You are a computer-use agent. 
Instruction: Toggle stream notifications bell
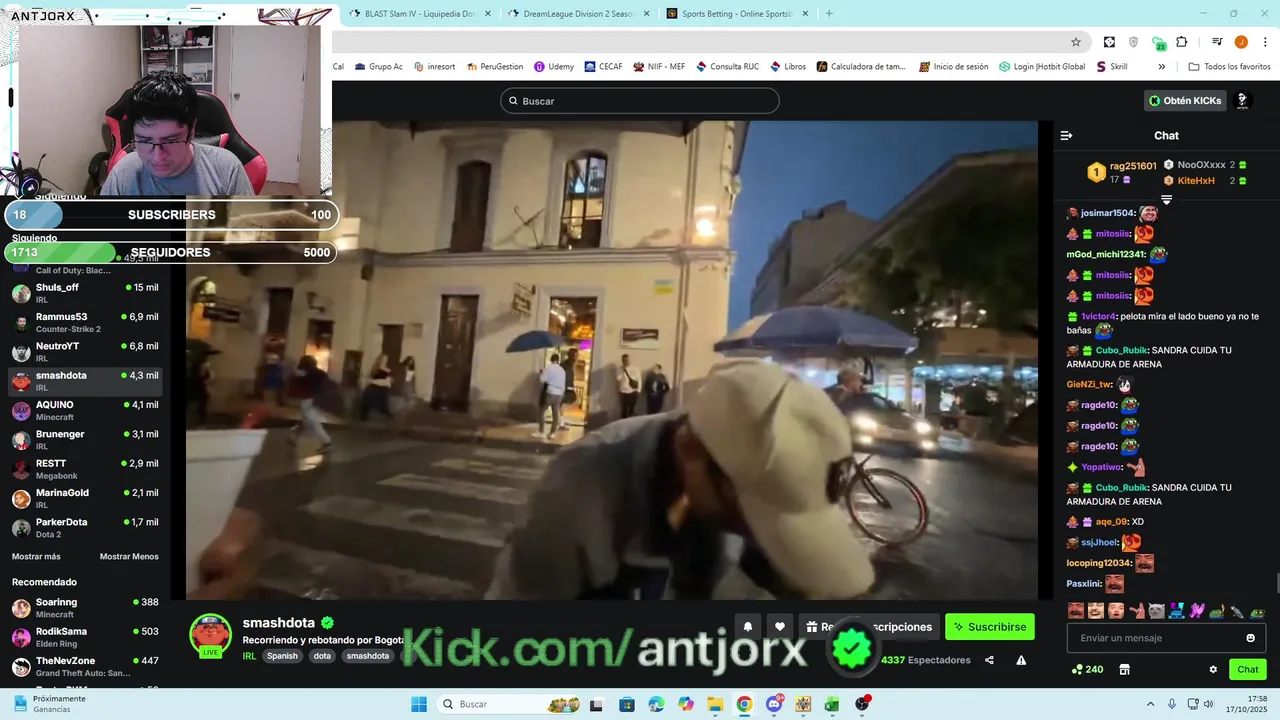pos(747,627)
